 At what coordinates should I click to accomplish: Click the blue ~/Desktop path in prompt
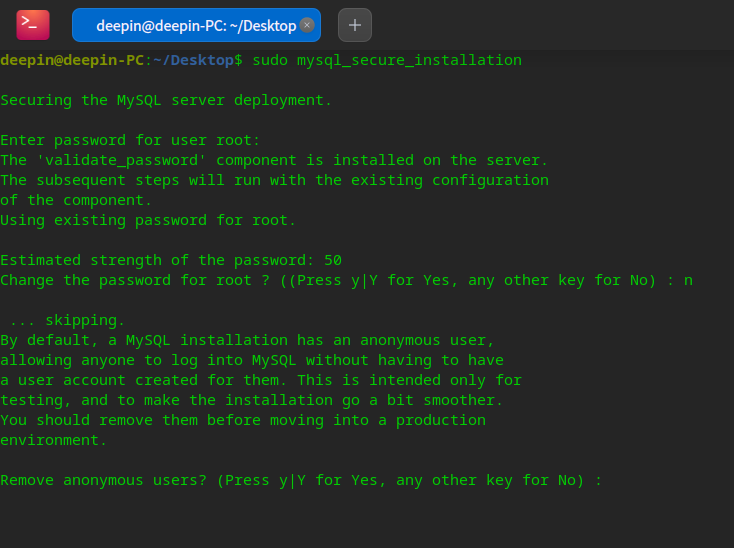tap(193, 60)
